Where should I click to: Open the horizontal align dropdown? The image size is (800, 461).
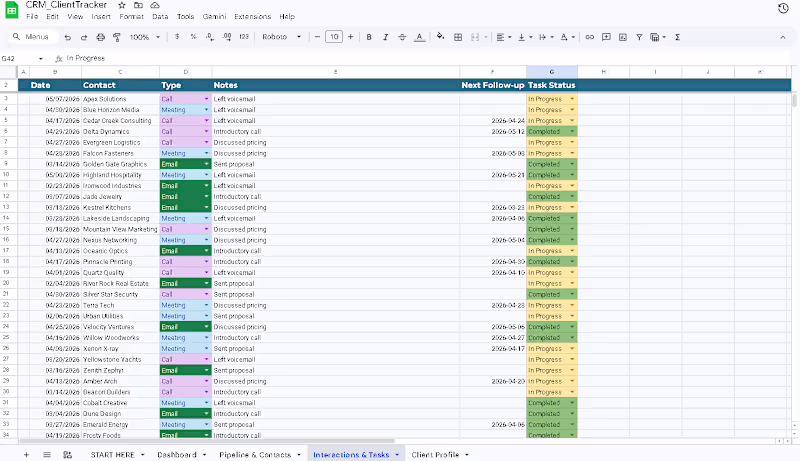[x=504, y=37]
